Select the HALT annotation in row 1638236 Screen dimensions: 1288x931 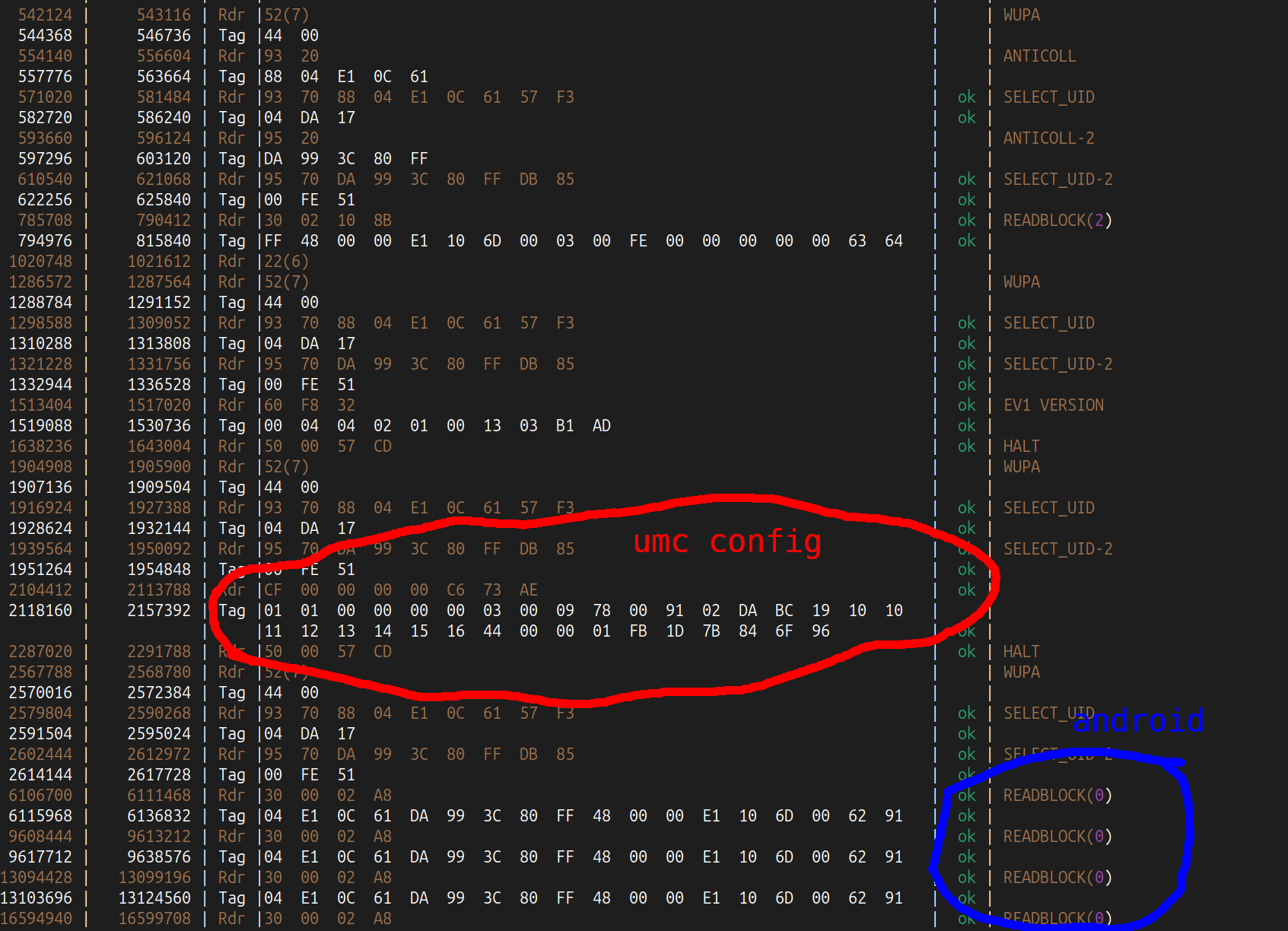coord(1021,446)
